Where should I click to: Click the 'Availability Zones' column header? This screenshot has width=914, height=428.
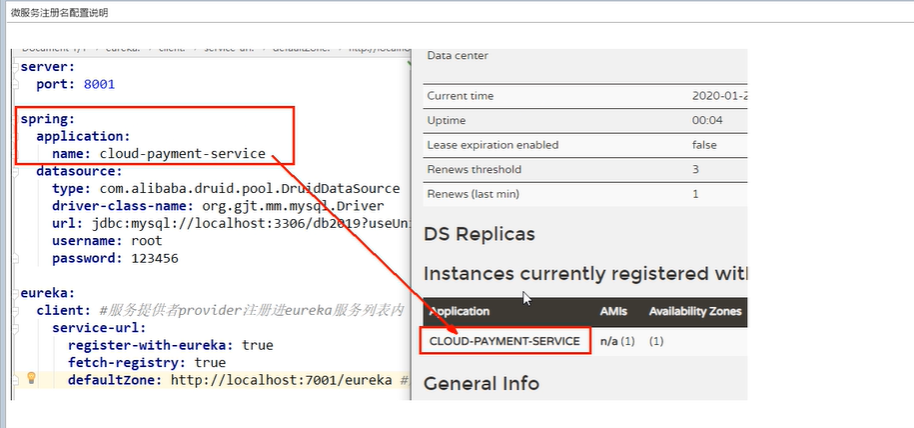[695, 311]
